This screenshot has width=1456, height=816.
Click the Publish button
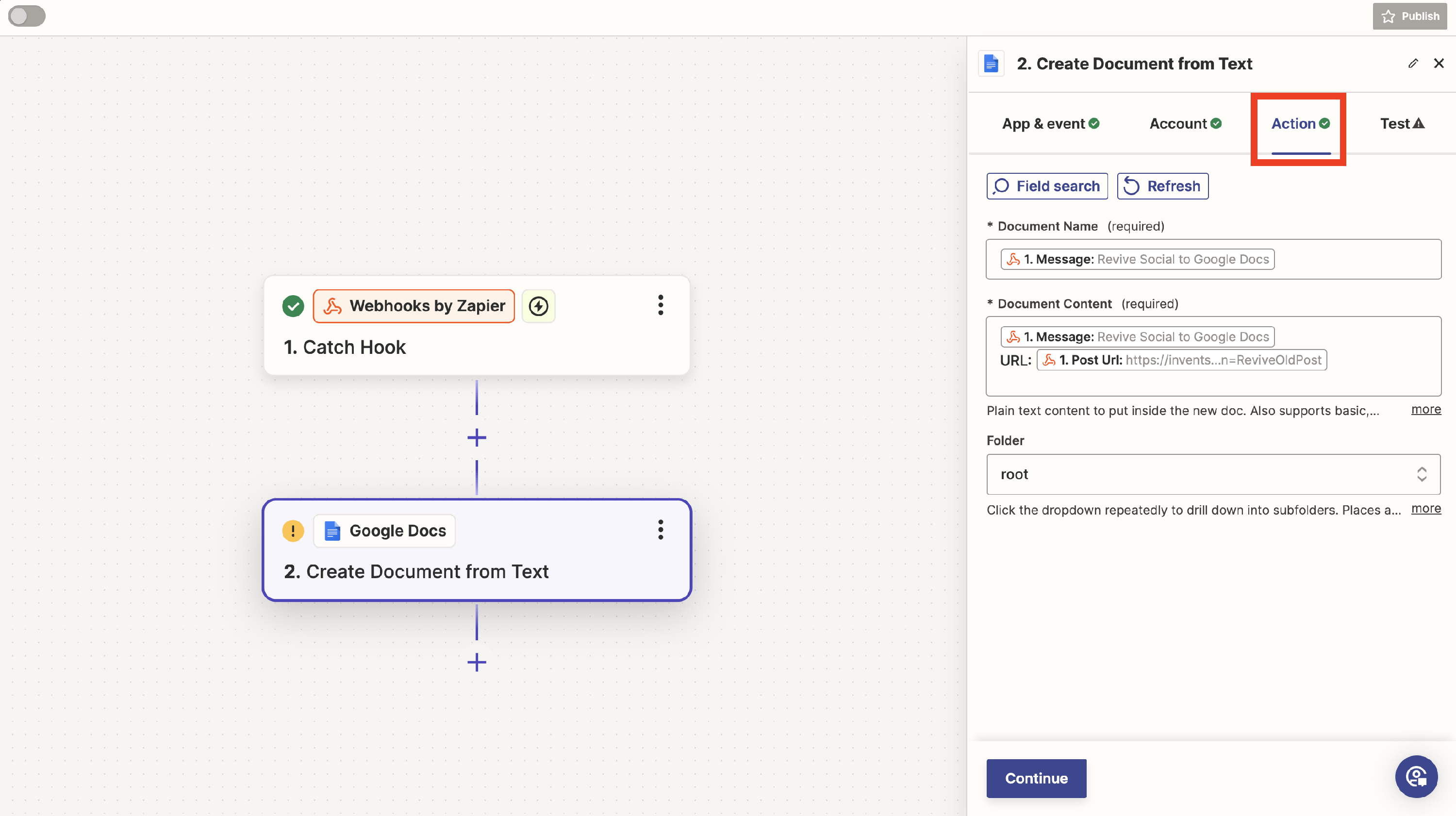[1410, 16]
